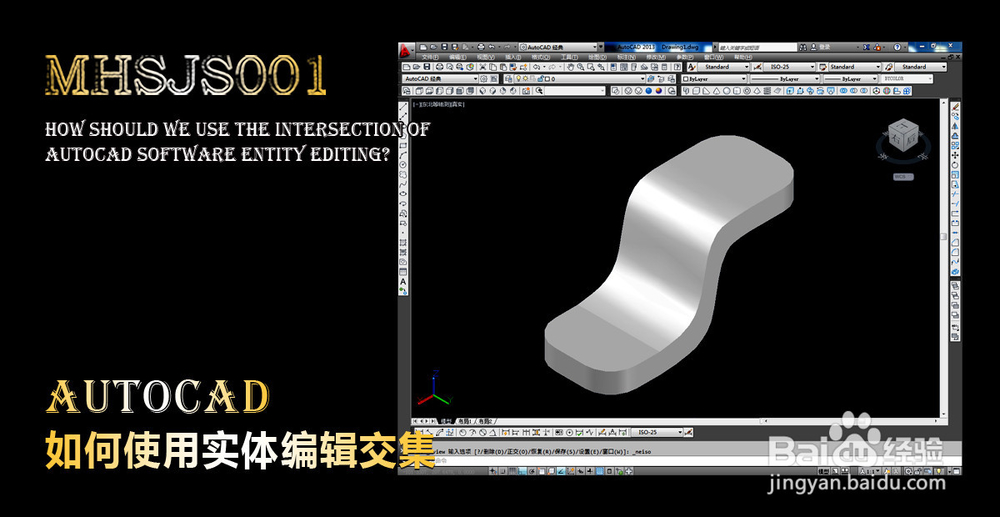Open the layer list dropdown showing layer 0
Screen dimensions: 1000x517
tap(580, 78)
